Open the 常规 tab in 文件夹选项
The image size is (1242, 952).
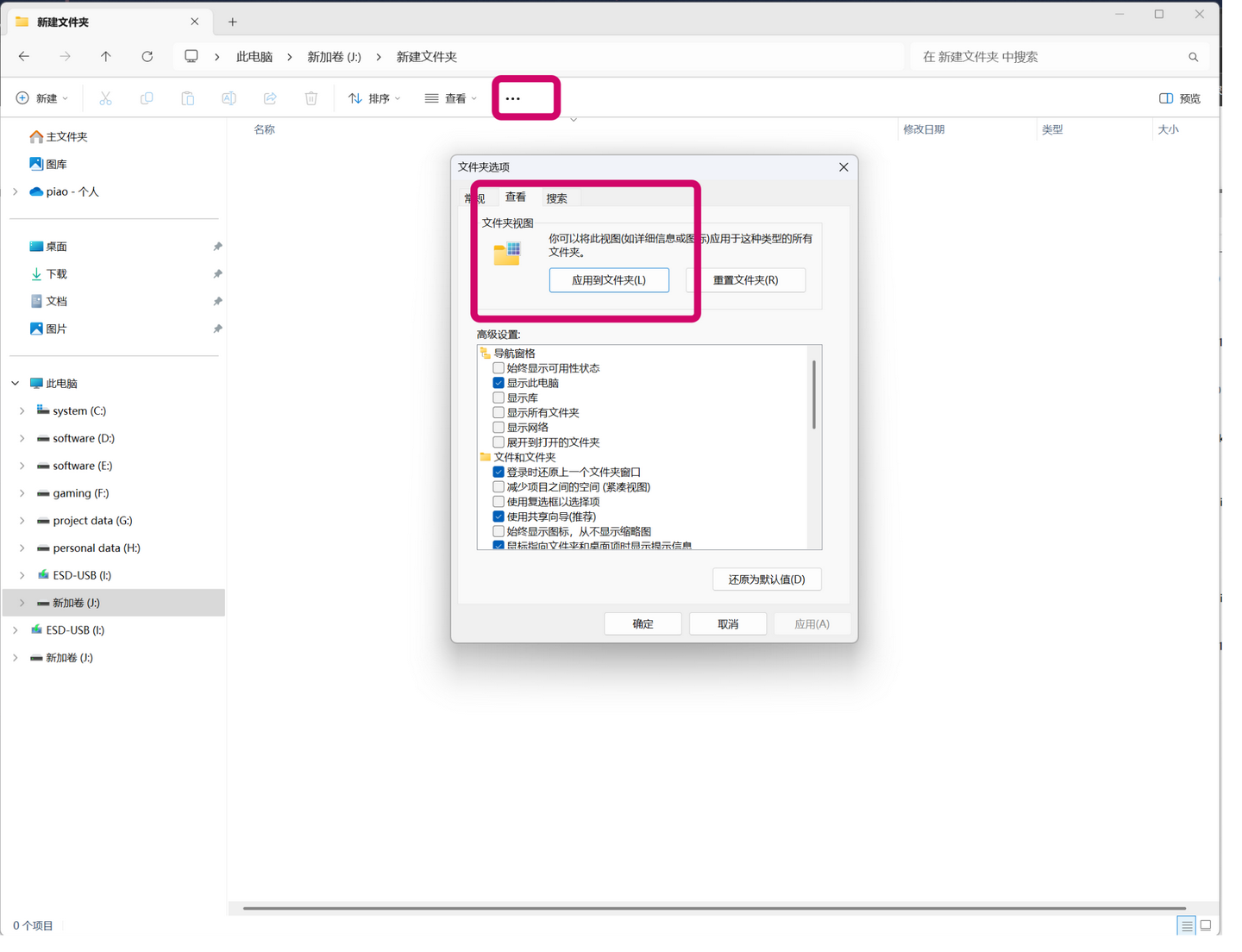click(x=474, y=197)
